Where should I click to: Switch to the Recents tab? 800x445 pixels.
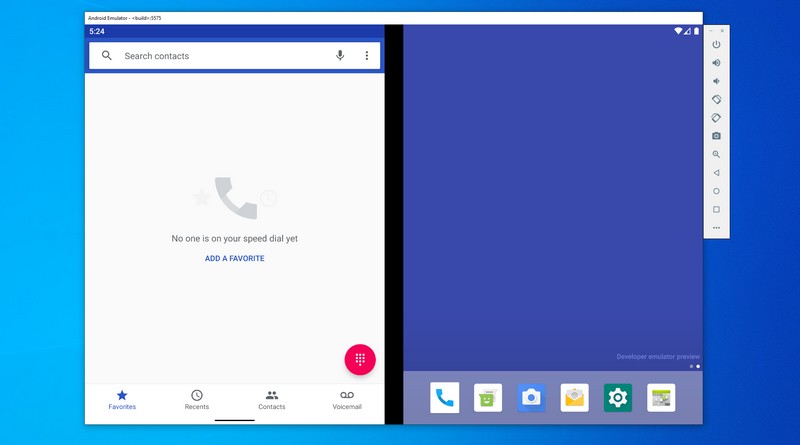[x=197, y=400]
